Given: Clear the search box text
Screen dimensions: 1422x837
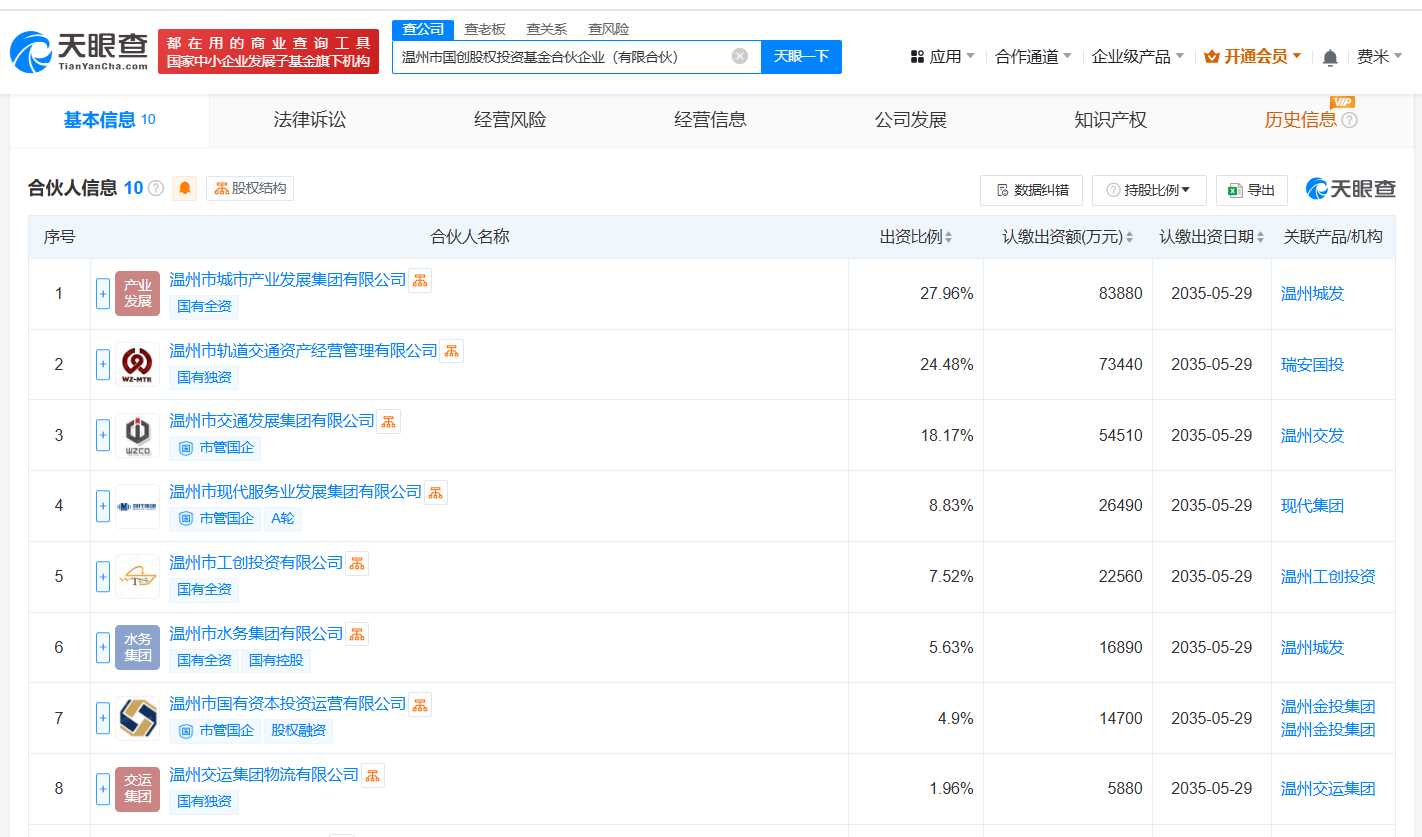Looking at the screenshot, I should tap(740, 56).
